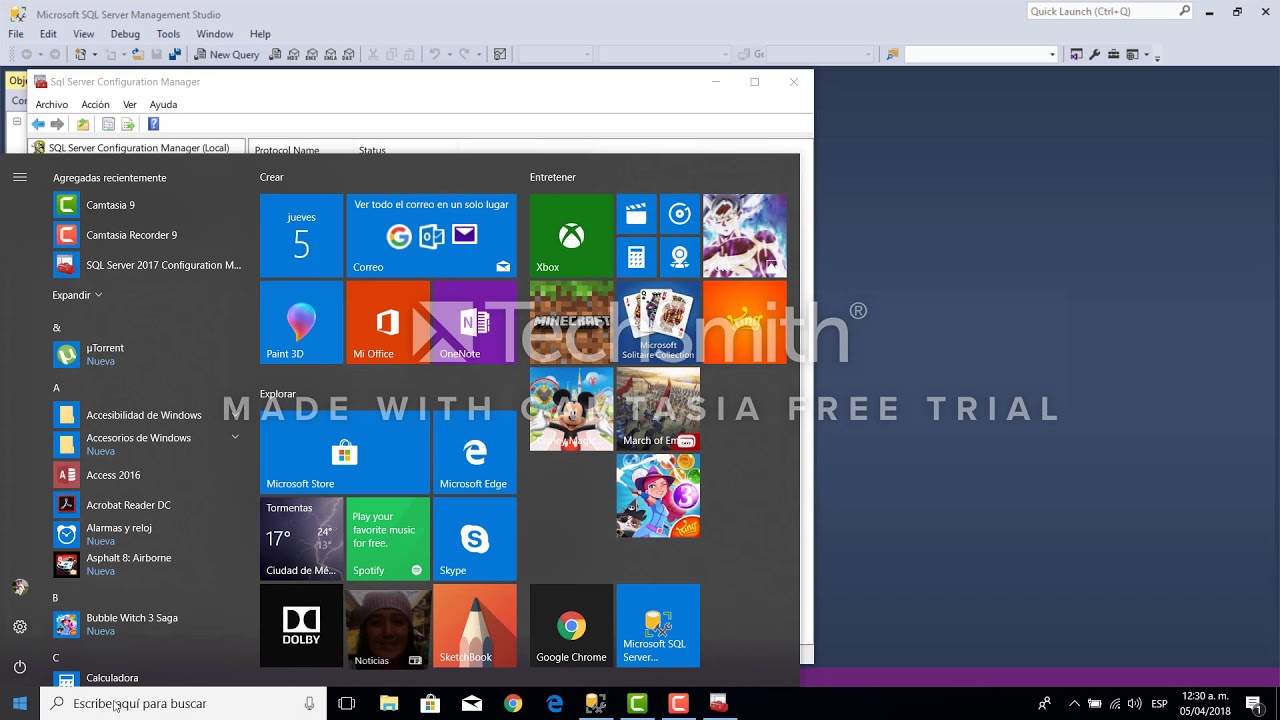Image resolution: width=1280 pixels, height=720 pixels.
Task: Expand the recently added list with Expandir
Action: pos(77,295)
